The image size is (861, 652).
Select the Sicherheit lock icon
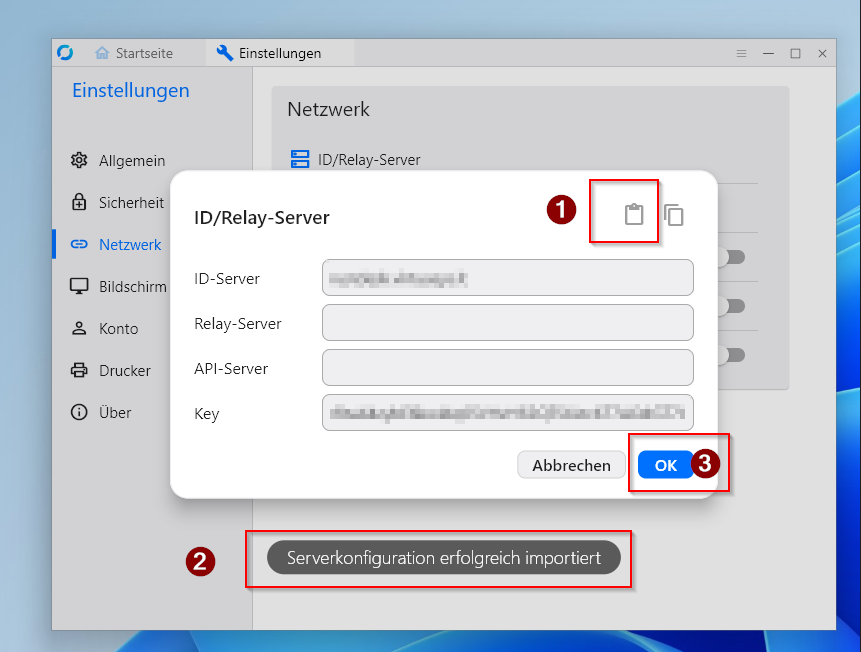78,202
